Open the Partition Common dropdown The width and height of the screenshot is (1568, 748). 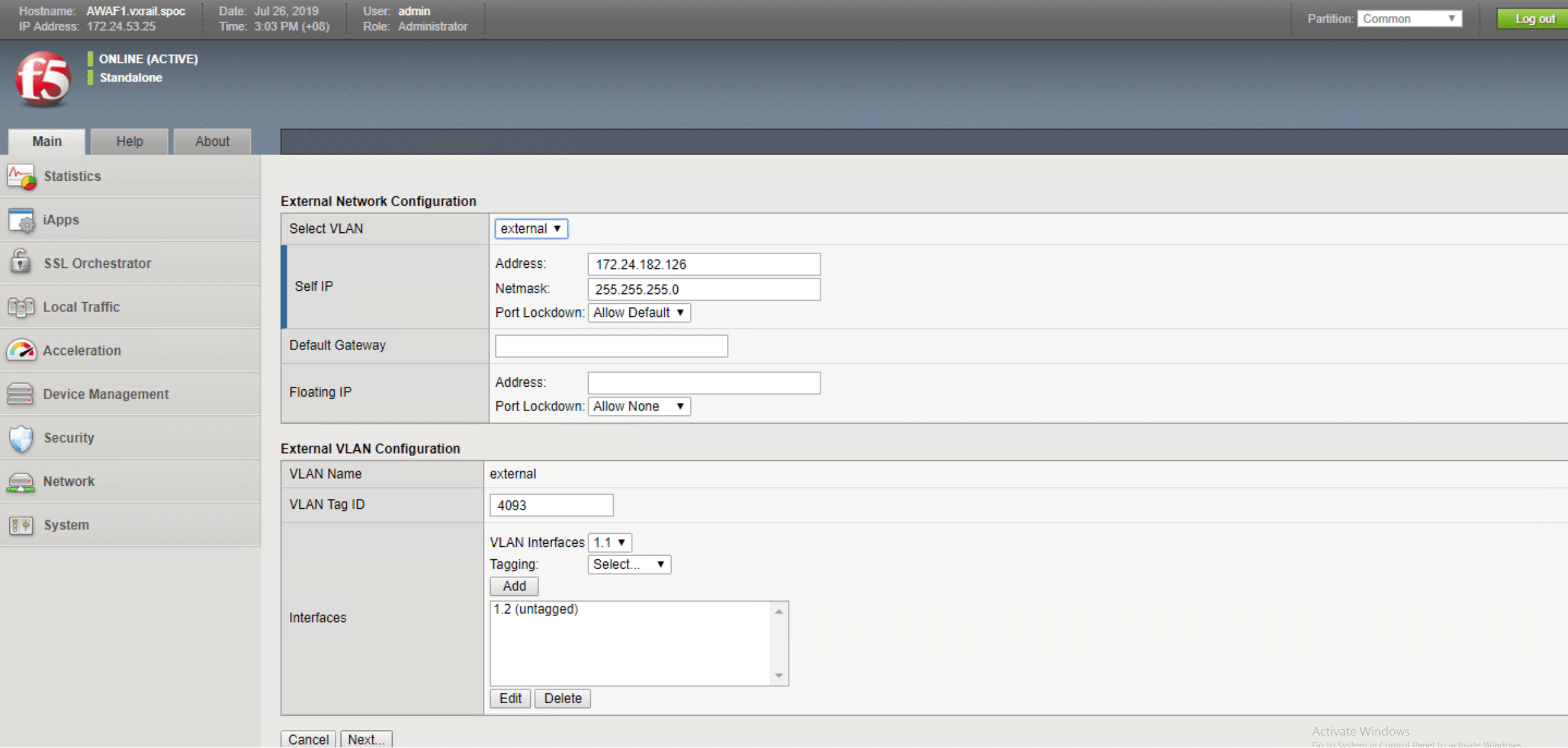click(x=1409, y=19)
